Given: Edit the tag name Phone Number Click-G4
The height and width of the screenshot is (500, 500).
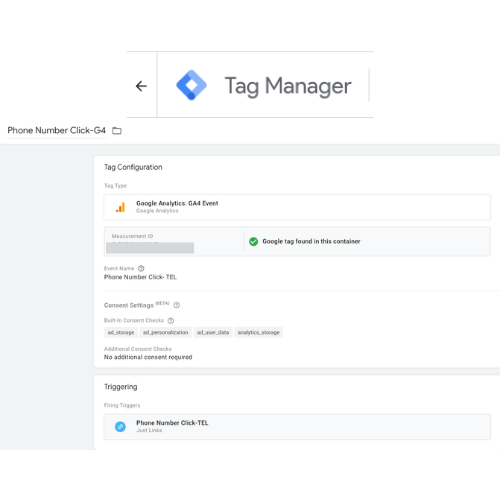Looking at the screenshot, I should (57, 130).
